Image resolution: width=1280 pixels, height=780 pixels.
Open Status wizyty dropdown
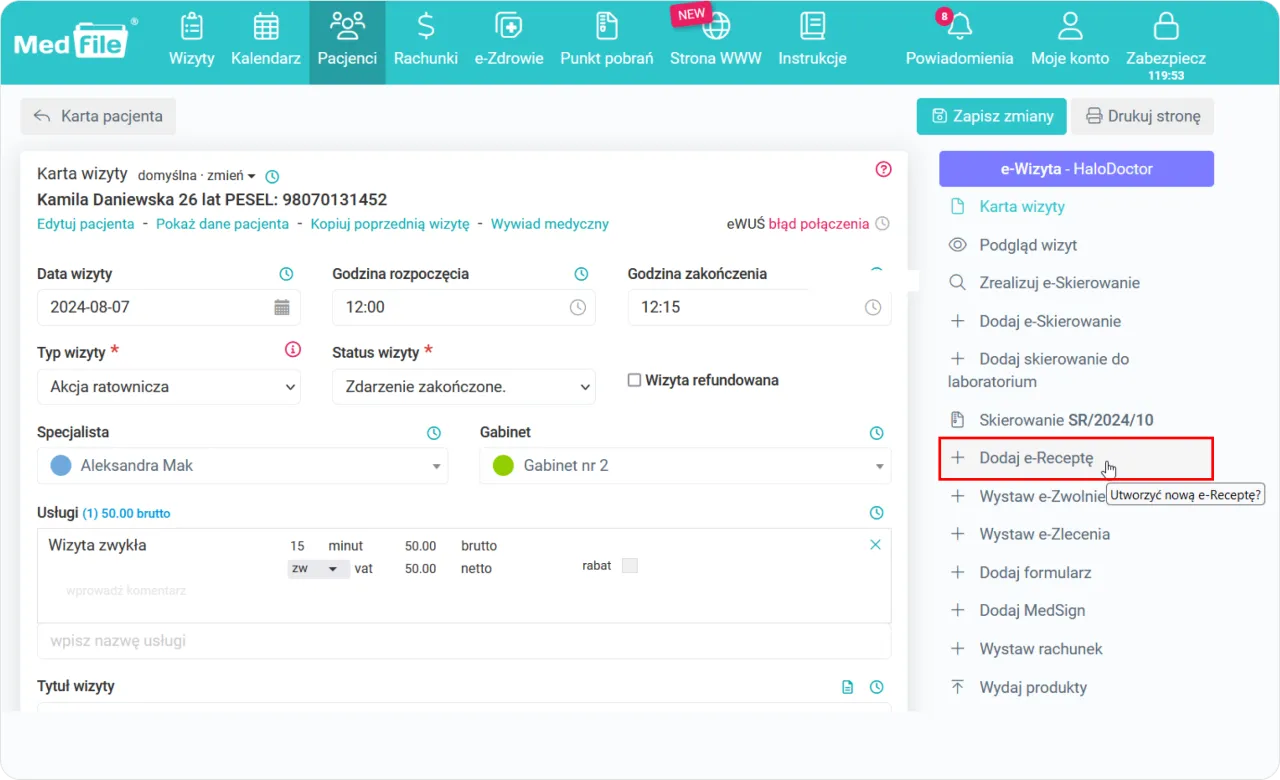coord(463,387)
